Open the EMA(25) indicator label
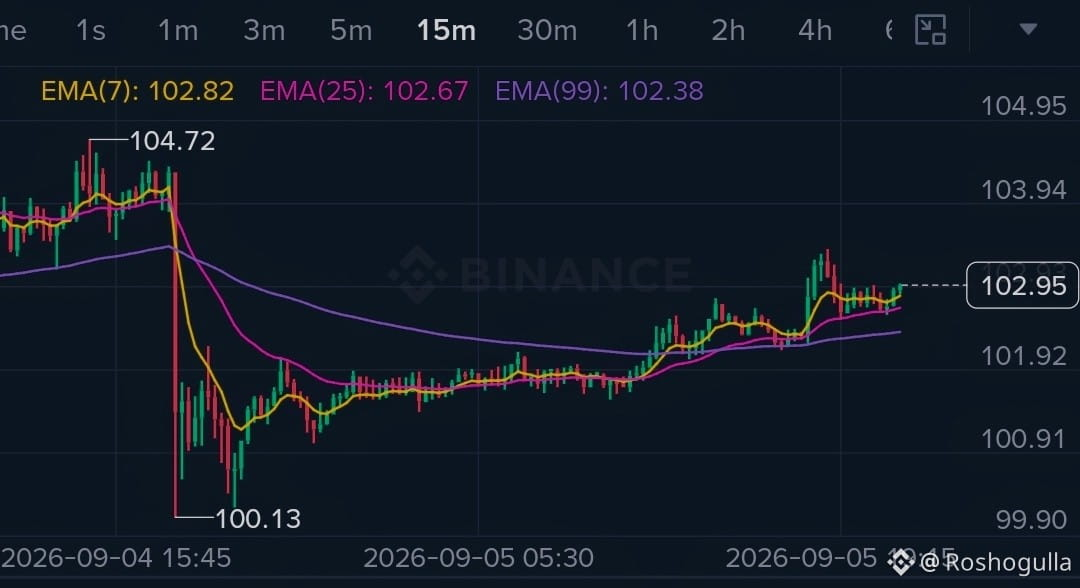Screen dimensions: 1080x588 point(364,91)
